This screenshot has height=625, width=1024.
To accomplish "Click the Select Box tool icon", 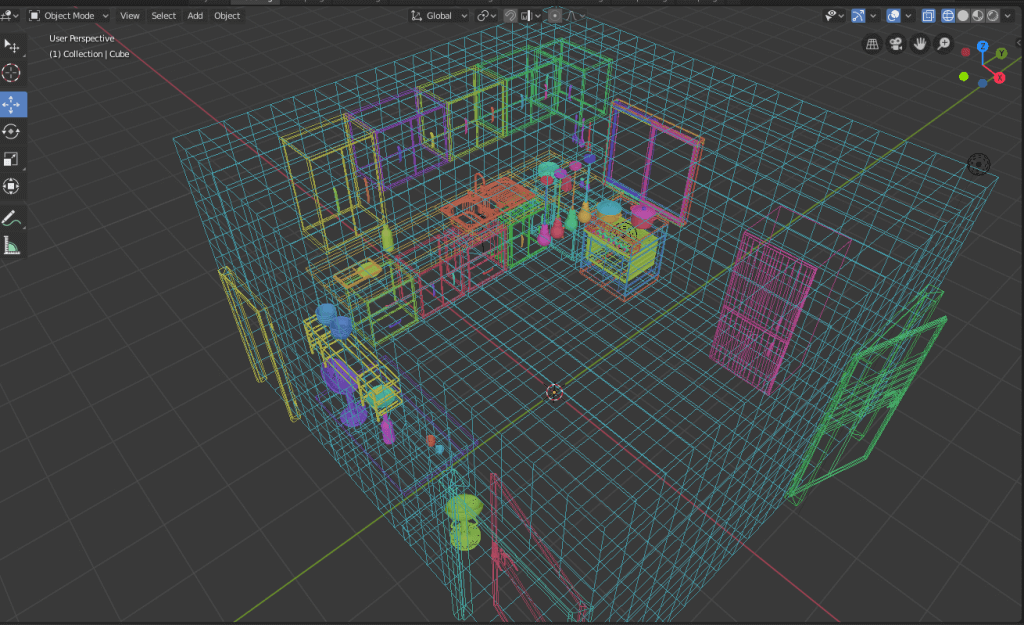I will [12, 46].
